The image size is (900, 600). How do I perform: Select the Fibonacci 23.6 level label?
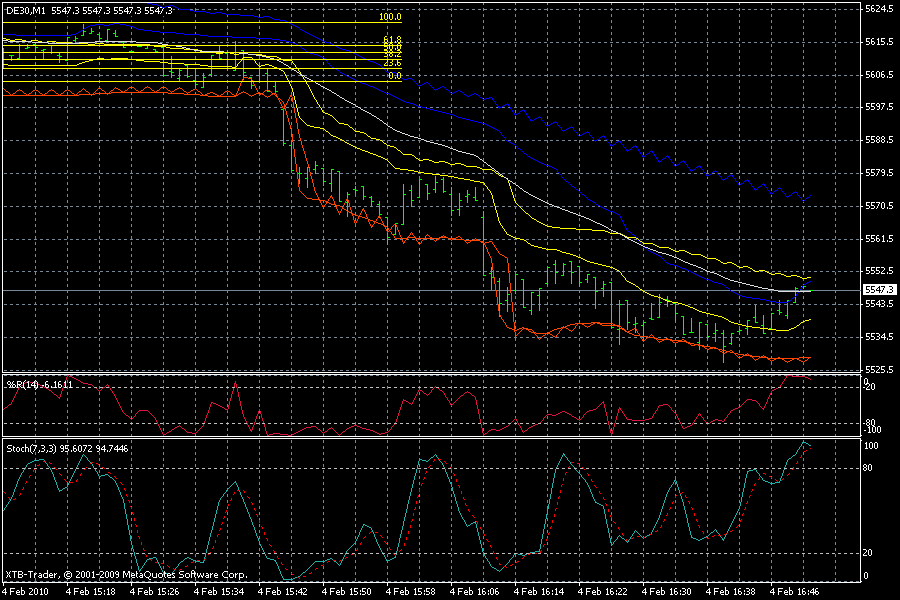click(x=393, y=63)
